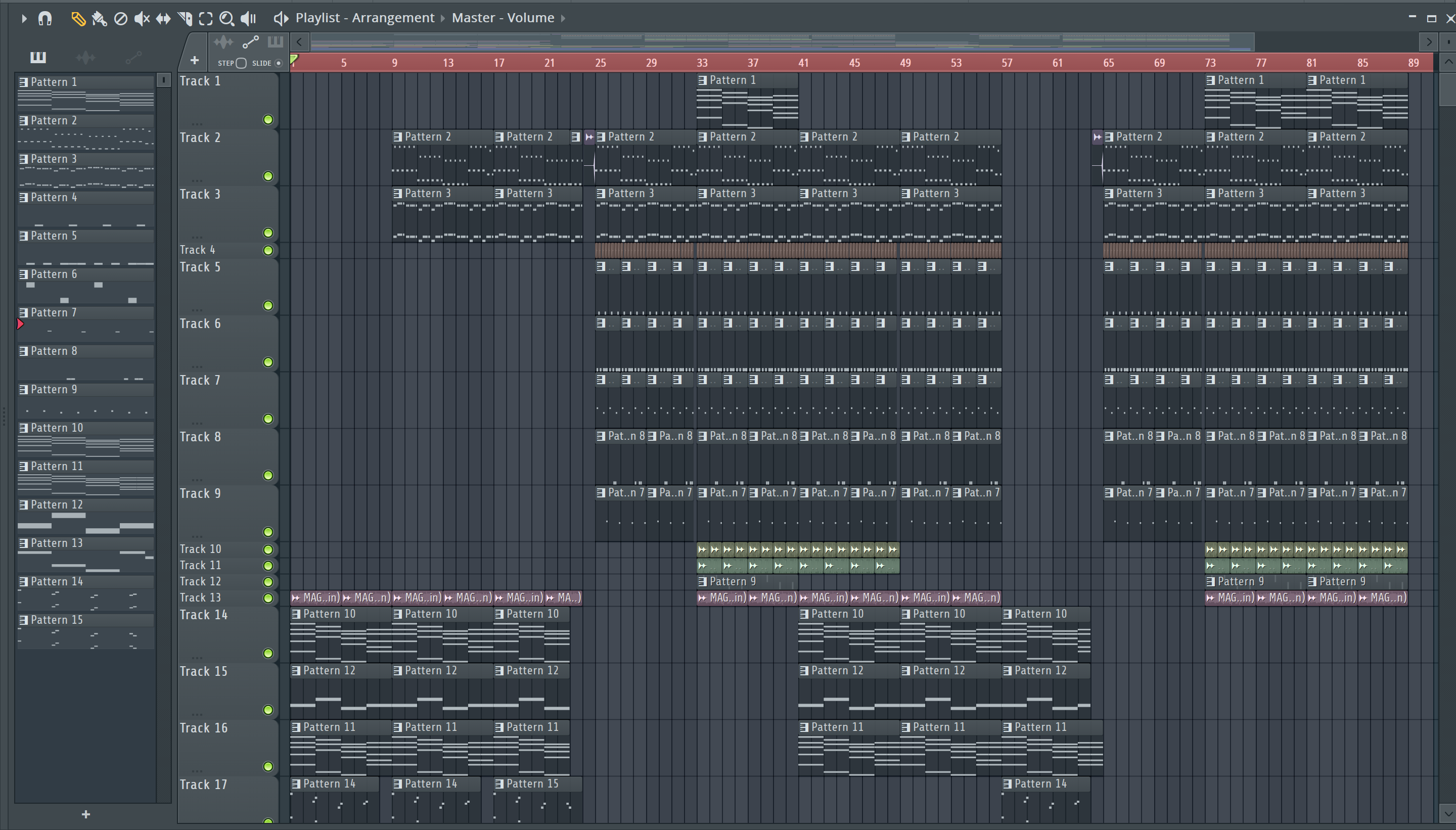Select the Delete tool

coord(120,18)
